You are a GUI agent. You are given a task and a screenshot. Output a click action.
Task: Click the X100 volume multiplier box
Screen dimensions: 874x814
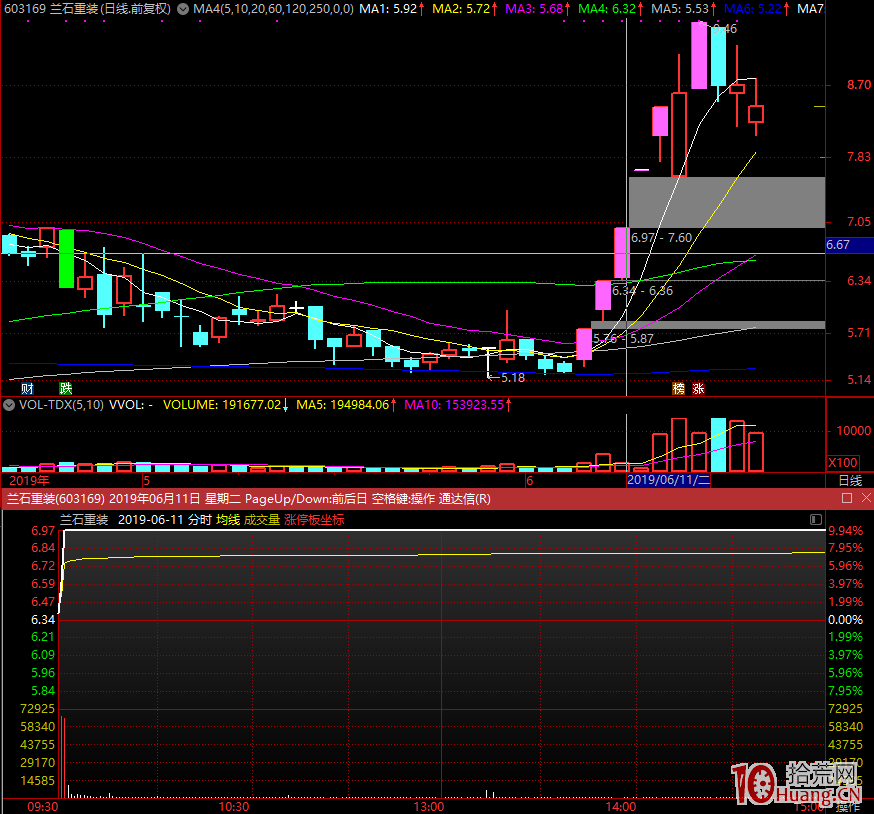[x=842, y=462]
